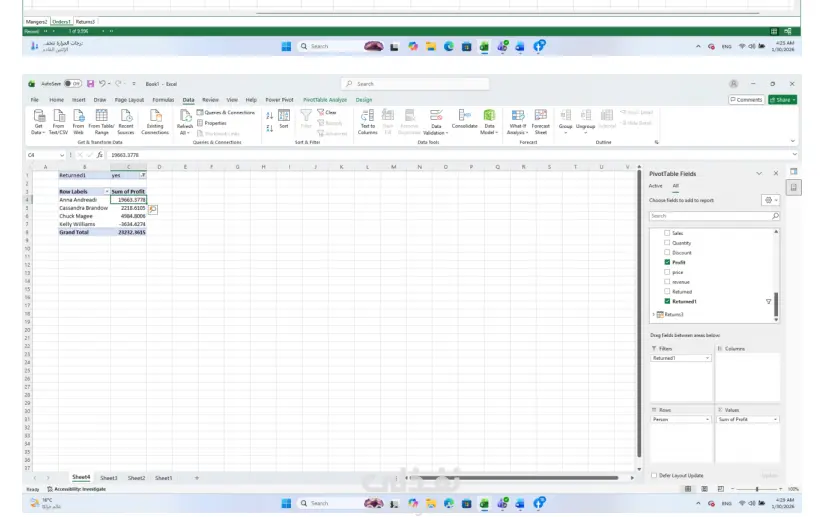Image resolution: width=821 pixels, height=517 pixels.
Task: Check the Quantity field checkbox
Action: point(667,243)
